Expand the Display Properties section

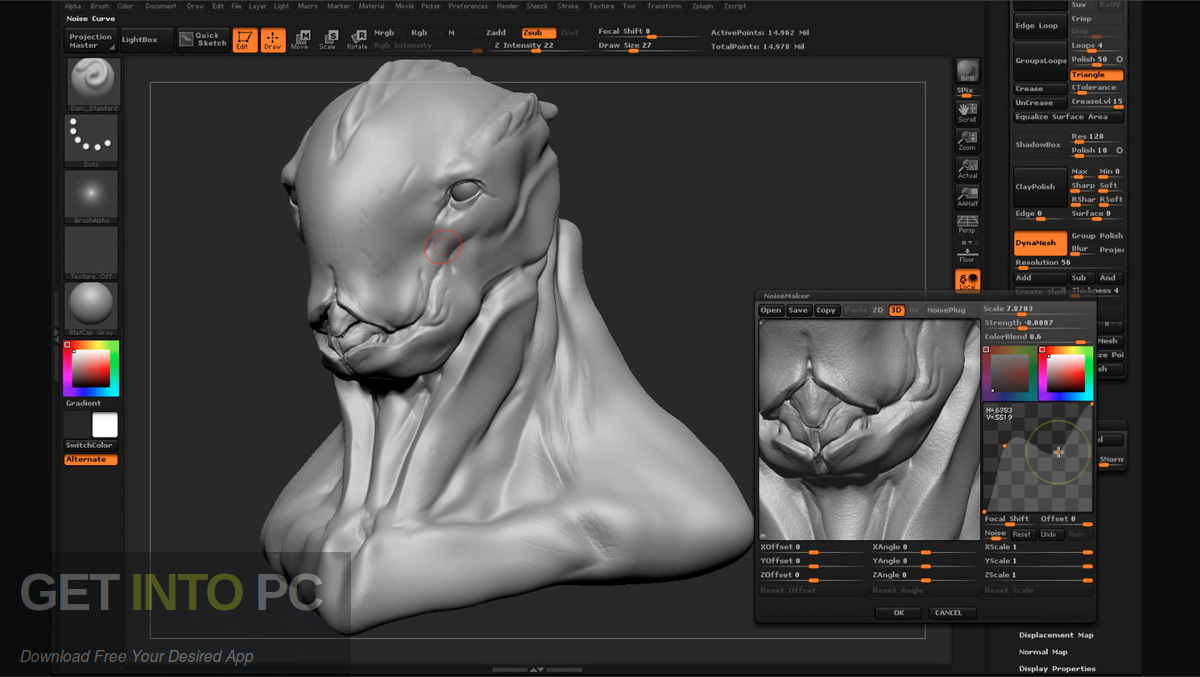tap(1057, 669)
